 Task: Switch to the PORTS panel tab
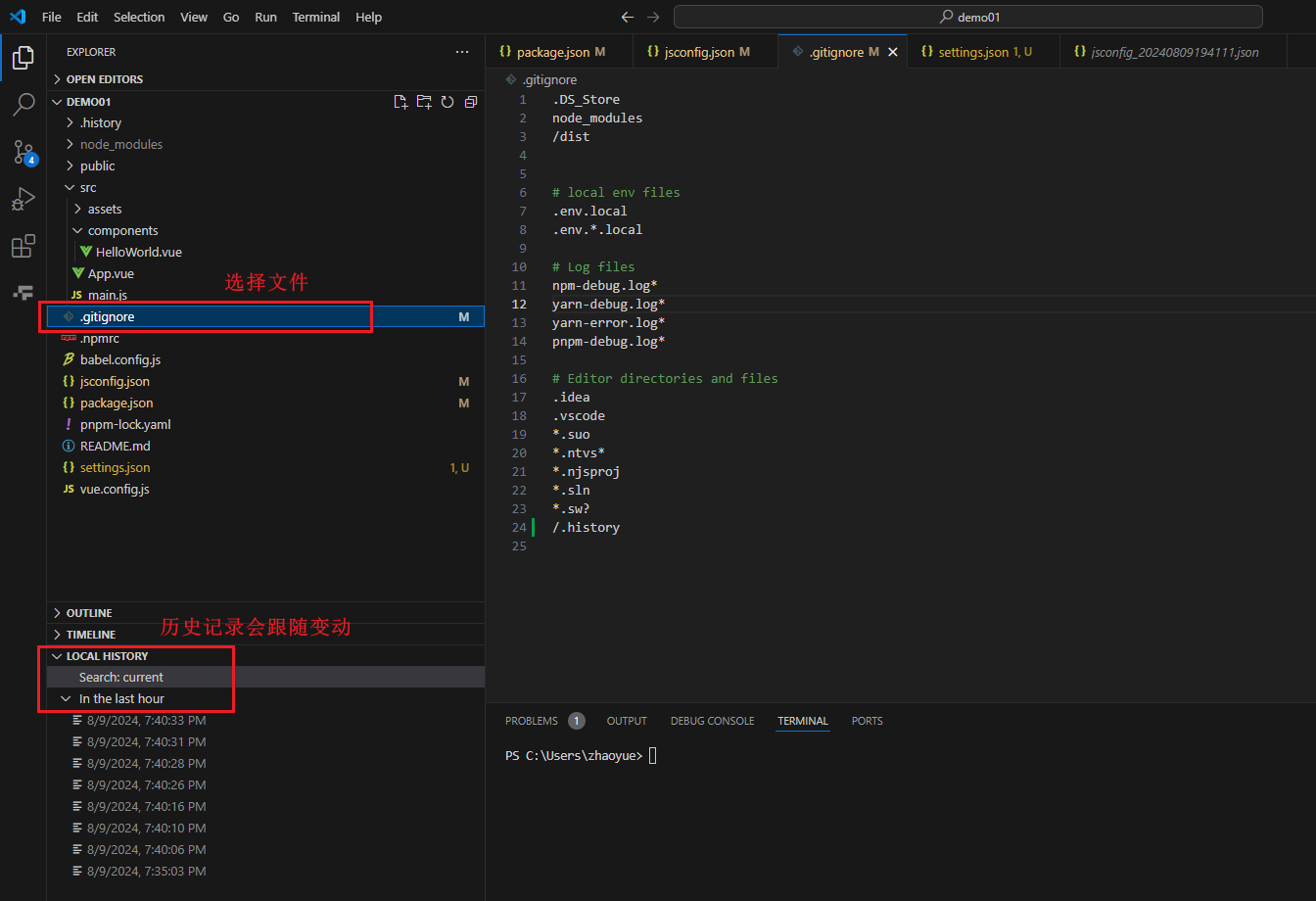(868, 721)
